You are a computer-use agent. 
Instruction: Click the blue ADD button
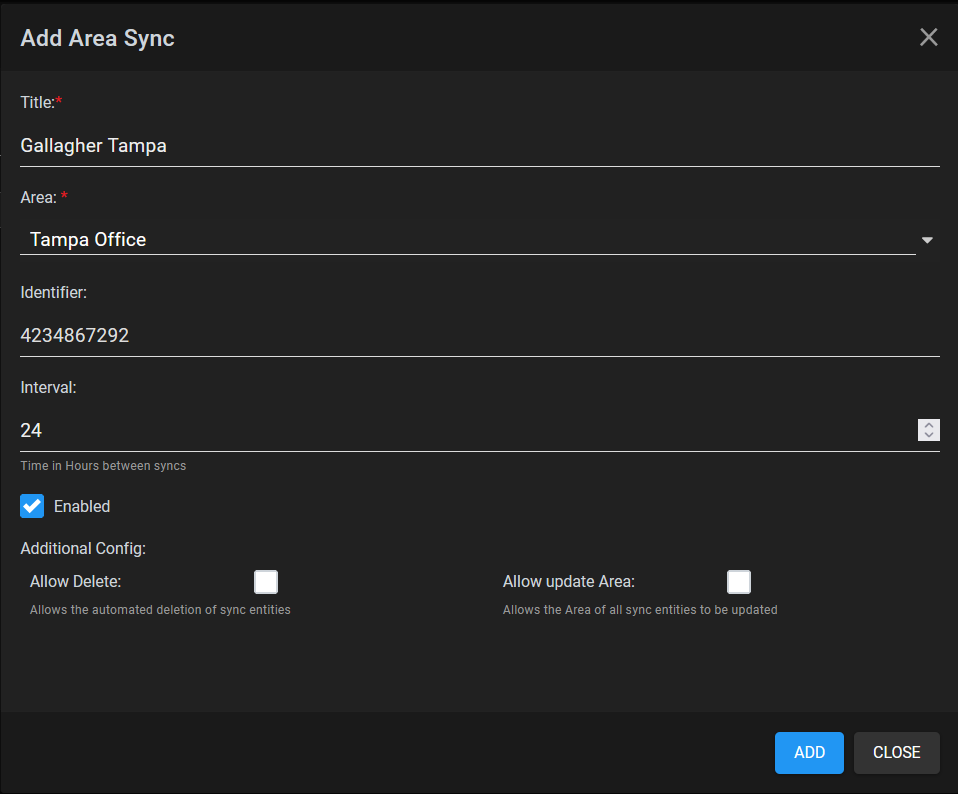tap(809, 752)
